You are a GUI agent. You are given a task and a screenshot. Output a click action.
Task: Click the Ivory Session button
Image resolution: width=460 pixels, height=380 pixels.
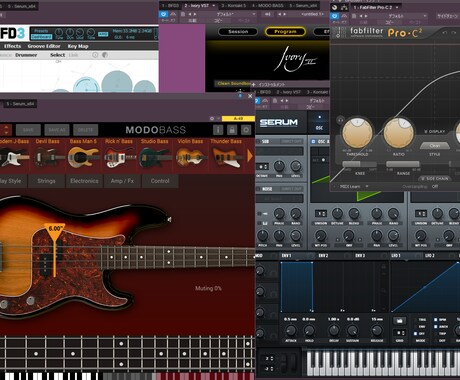click(x=238, y=32)
